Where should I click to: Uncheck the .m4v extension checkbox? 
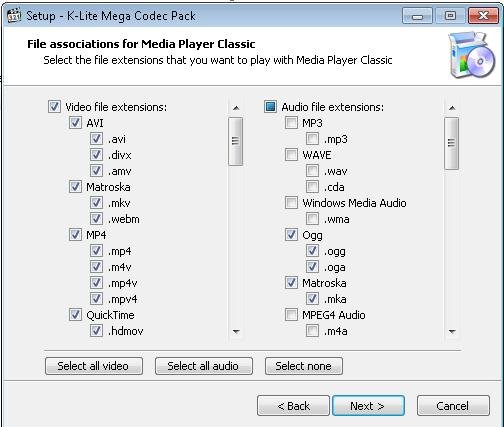[x=96, y=267]
